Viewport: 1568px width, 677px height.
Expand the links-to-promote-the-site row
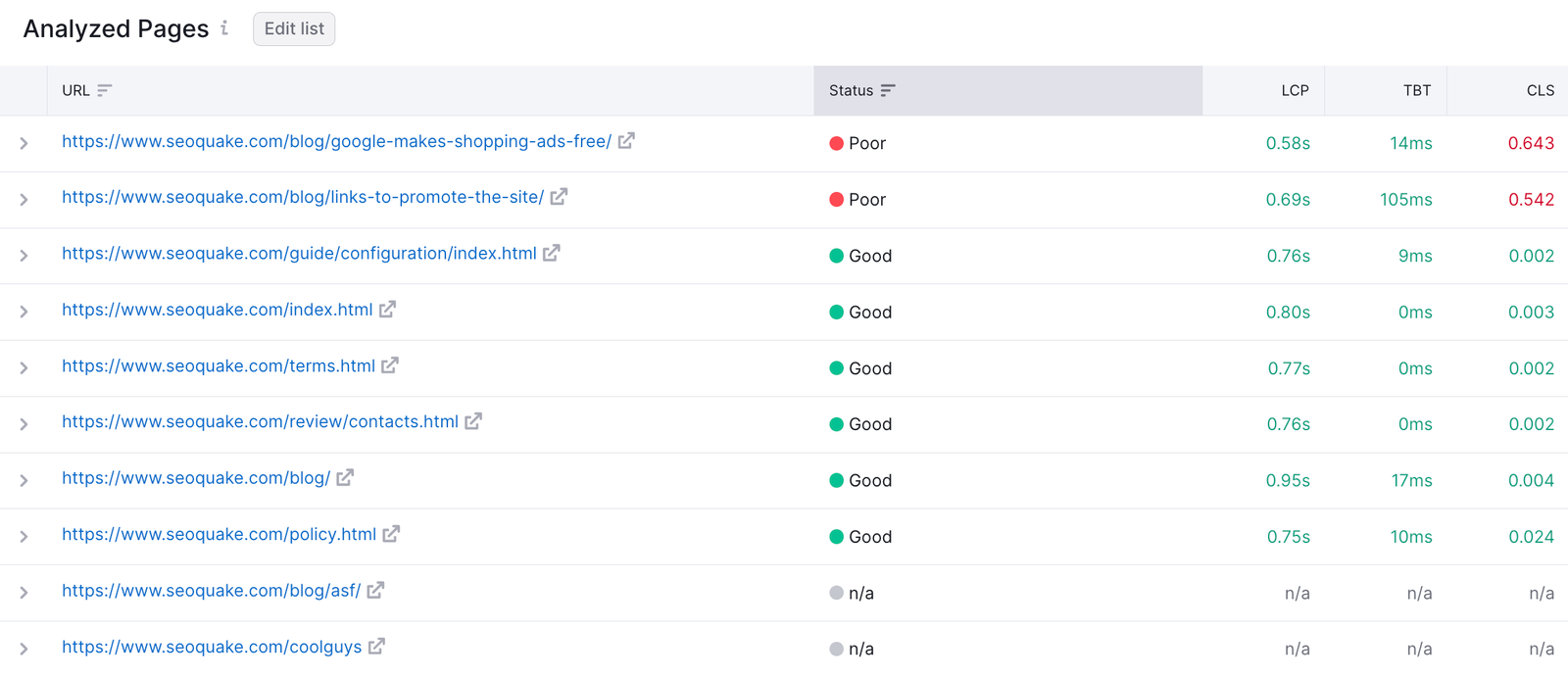pos(24,199)
